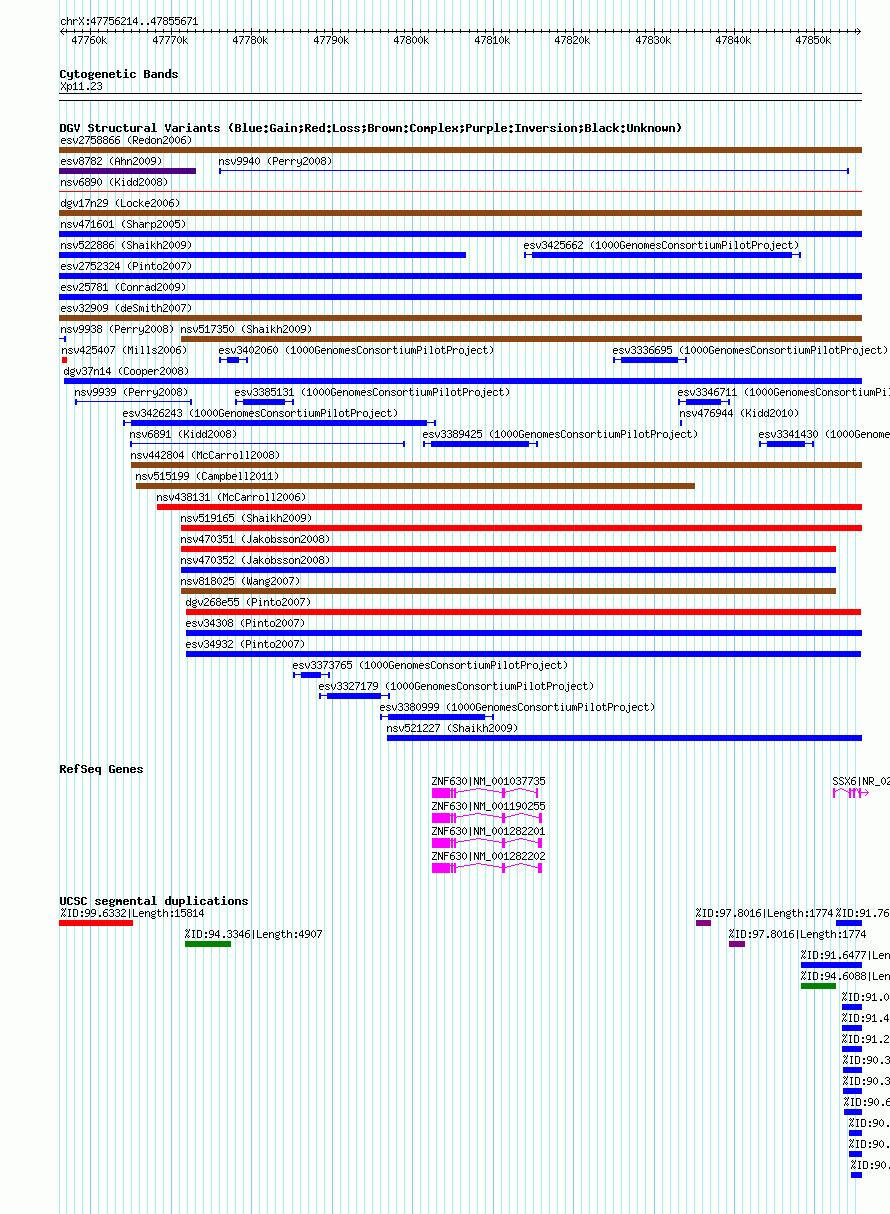Click variant label esv2758866 (Redon2006)
Viewport: 890px width, 1214px height.
[125, 140]
